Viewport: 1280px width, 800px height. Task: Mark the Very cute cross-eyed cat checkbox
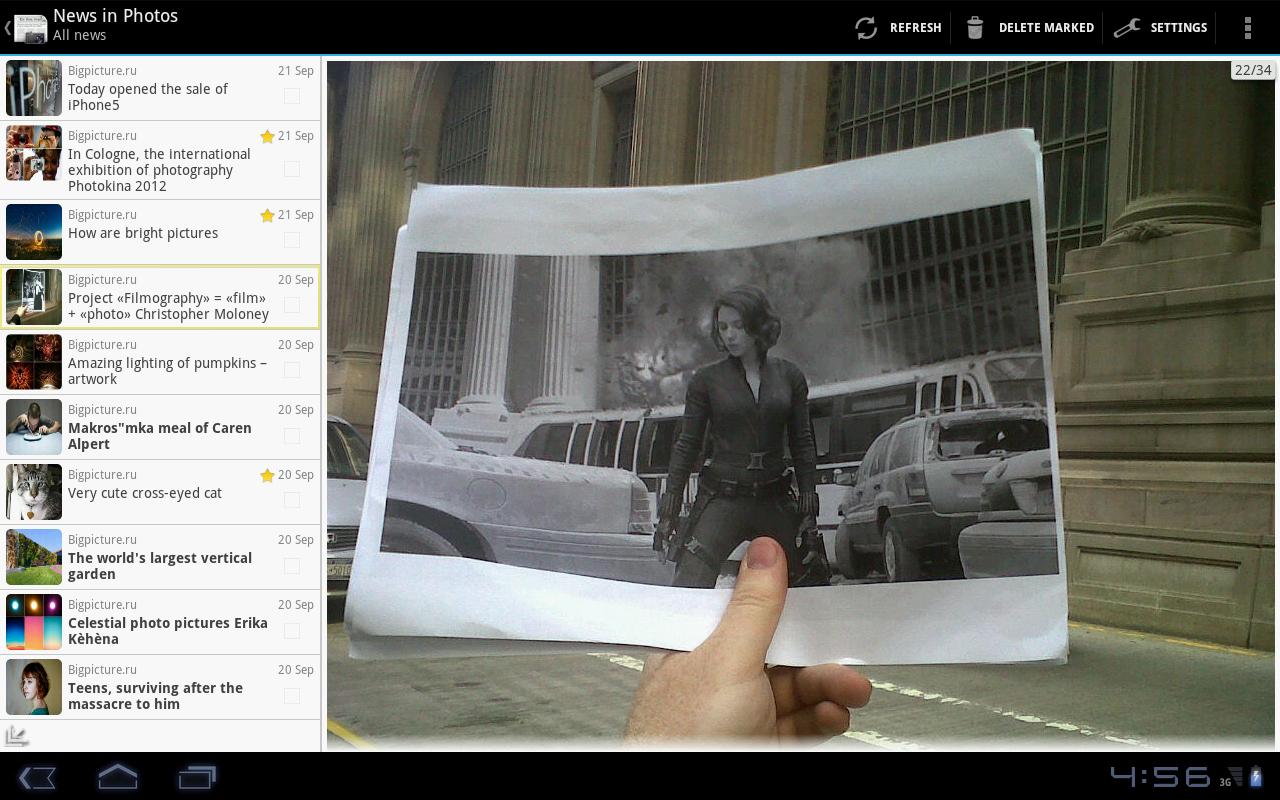tap(292, 500)
